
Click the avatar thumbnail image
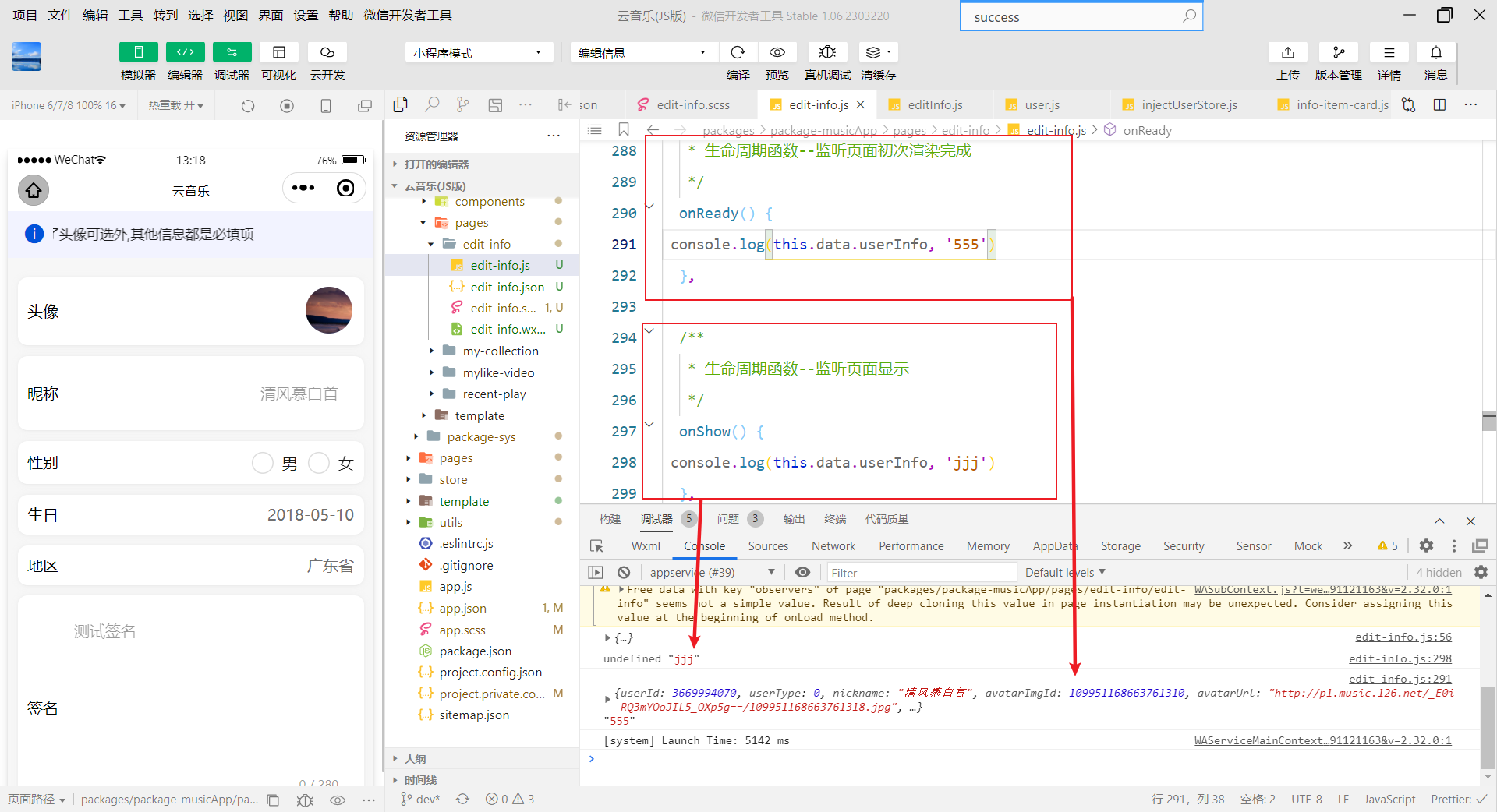[329, 310]
